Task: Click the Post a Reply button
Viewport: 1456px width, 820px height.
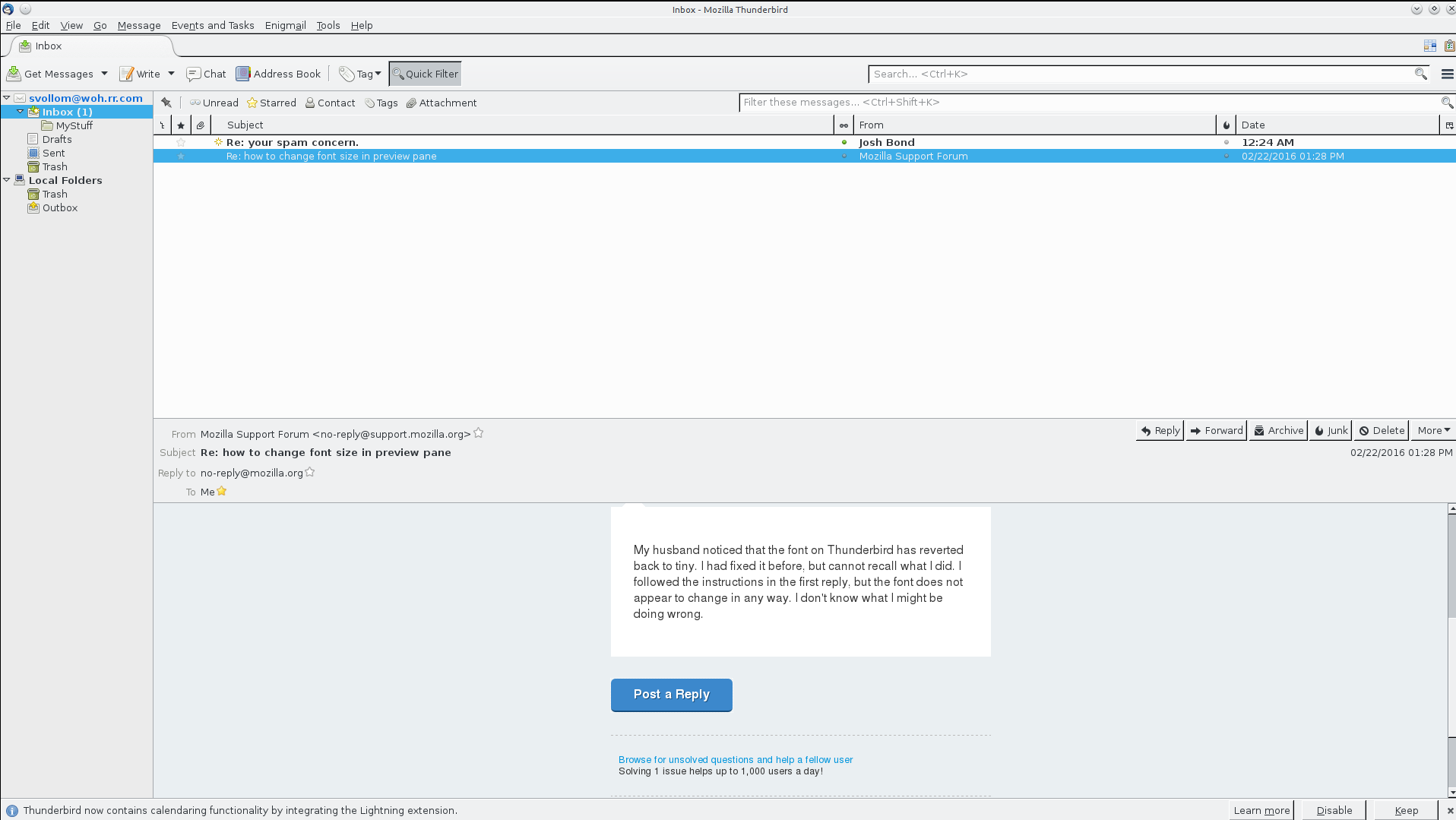Action: click(x=671, y=695)
